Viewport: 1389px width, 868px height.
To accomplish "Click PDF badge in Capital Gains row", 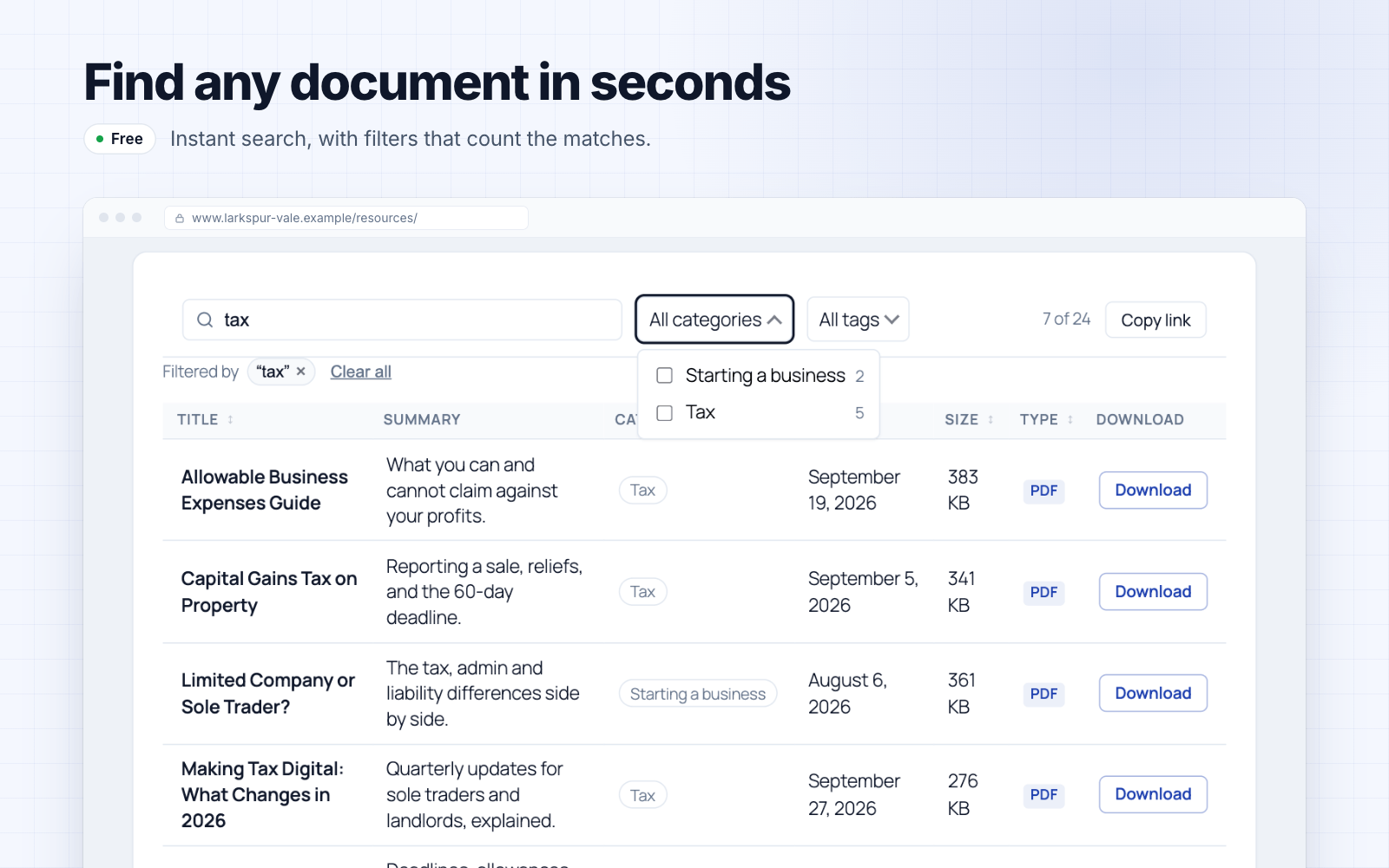I will [x=1043, y=593].
